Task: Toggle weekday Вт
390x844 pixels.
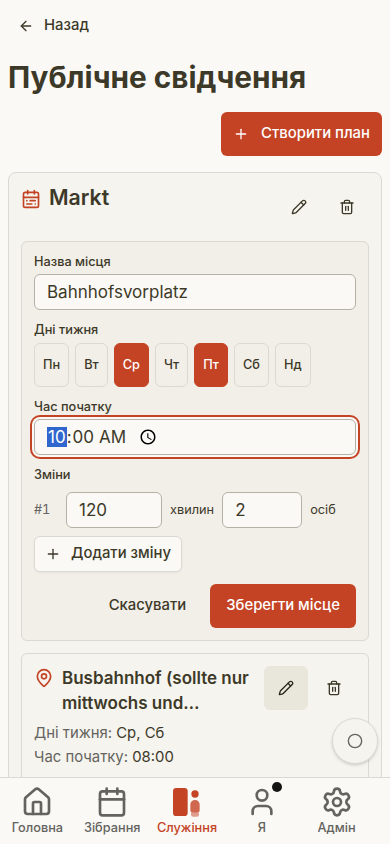Action: click(x=91, y=365)
